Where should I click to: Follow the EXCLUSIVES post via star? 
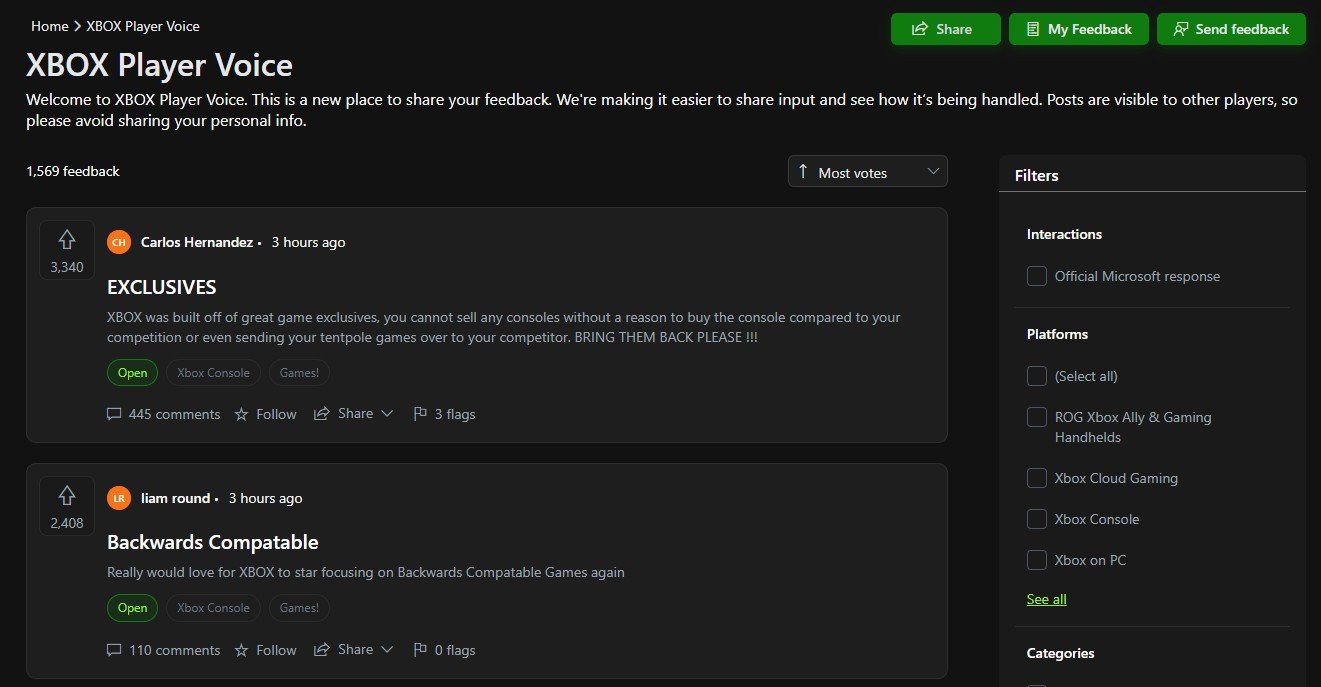click(x=265, y=414)
